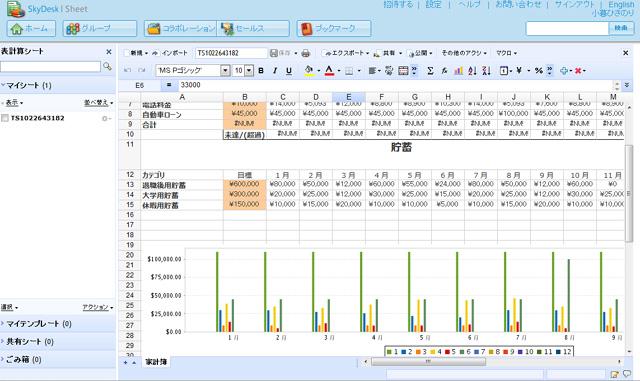Apply bold formatting
Screen dimensions: 640x381
pyautogui.click(x=261, y=71)
